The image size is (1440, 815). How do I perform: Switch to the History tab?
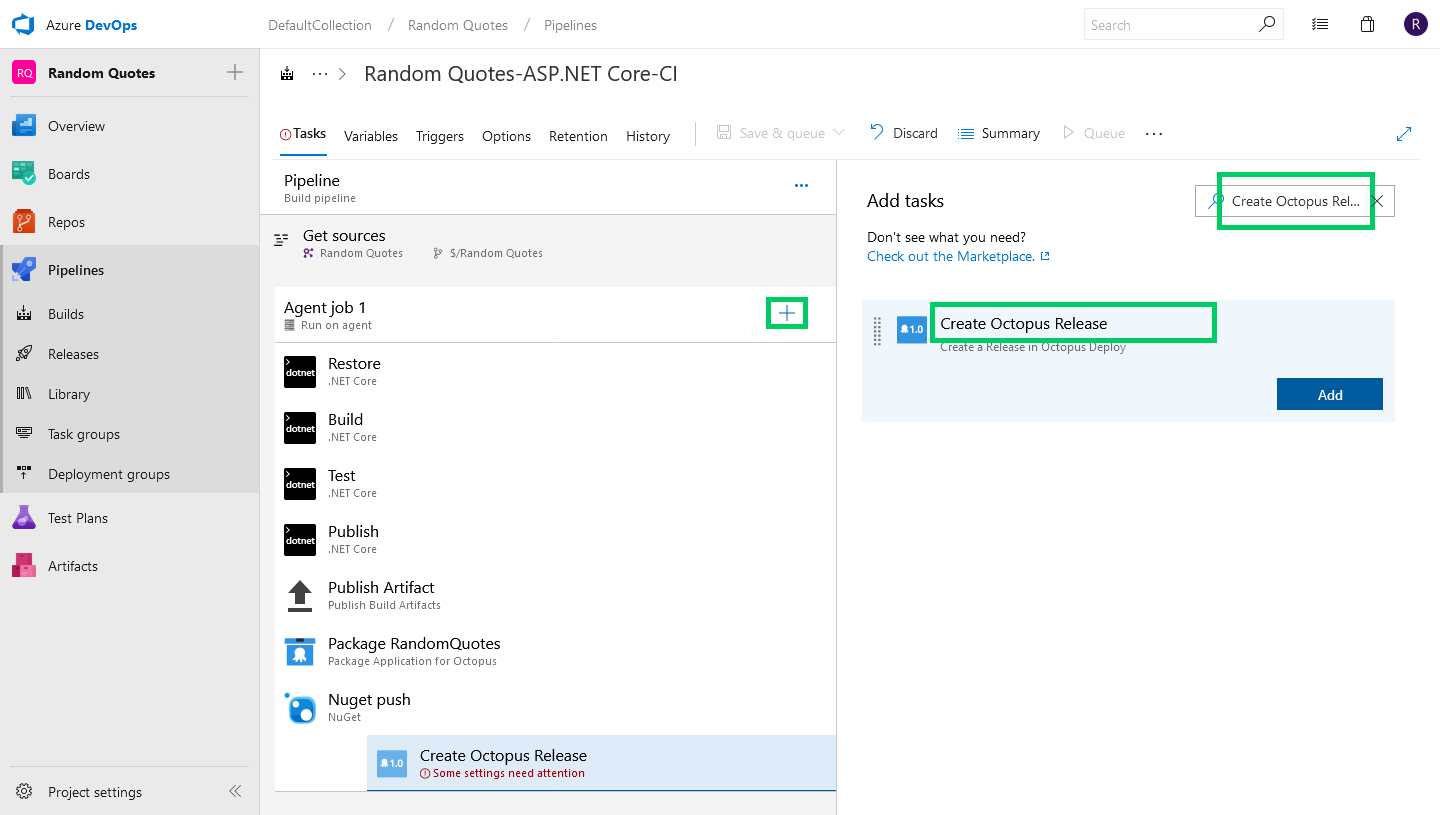[x=648, y=136]
